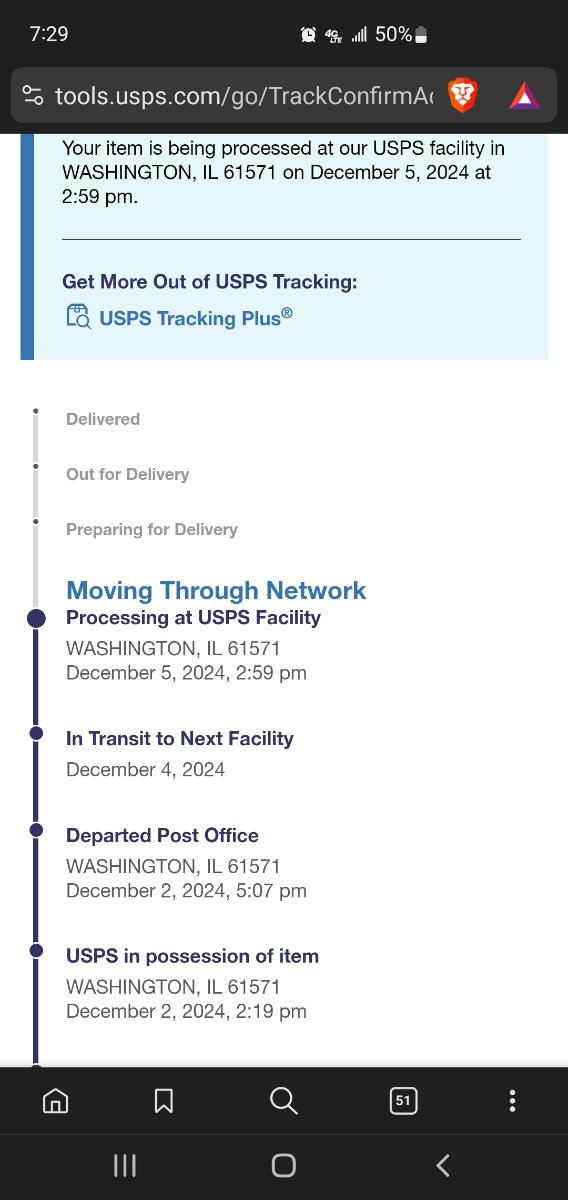Tap the Processing at USPS Facility marker dot
The image size is (568, 1200).
(36, 619)
